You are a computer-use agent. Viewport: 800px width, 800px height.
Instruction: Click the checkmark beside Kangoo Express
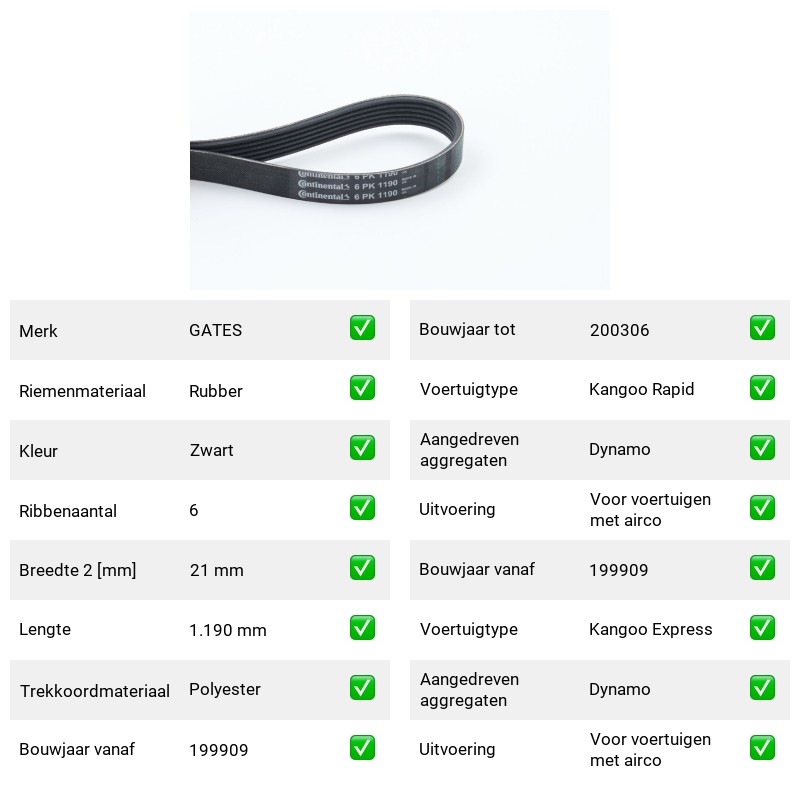(x=762, y=628)
